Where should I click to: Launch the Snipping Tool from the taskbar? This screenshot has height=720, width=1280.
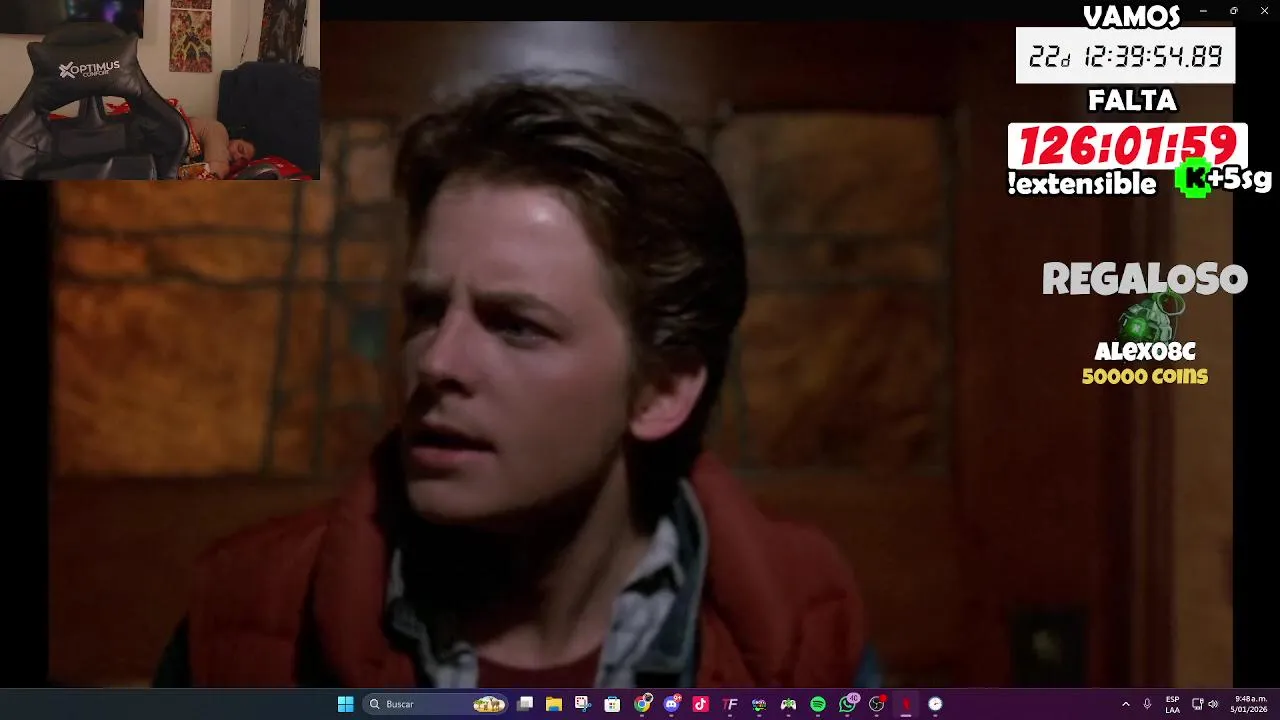(583, 704)
